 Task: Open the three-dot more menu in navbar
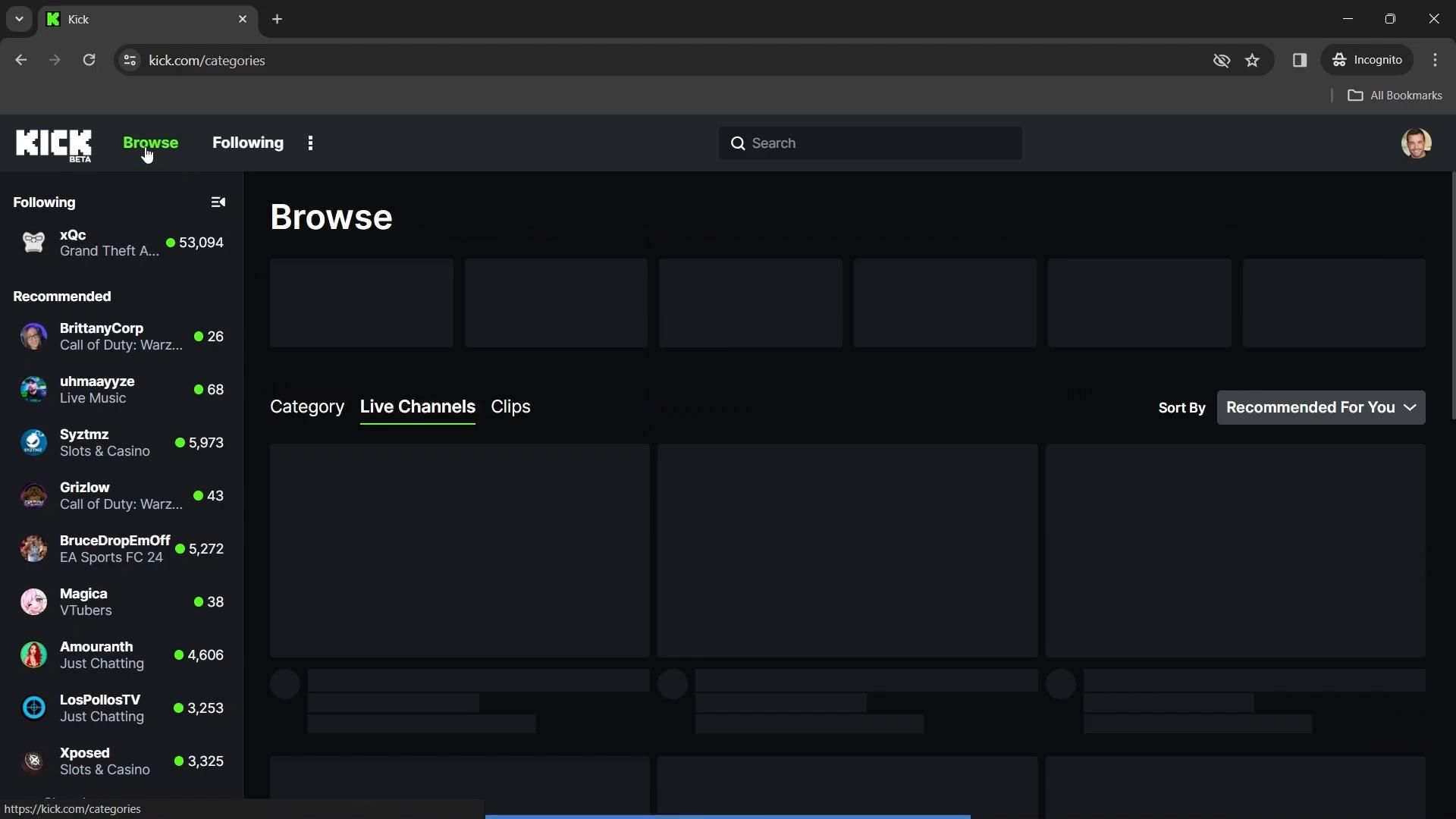(x=310, y=143)
